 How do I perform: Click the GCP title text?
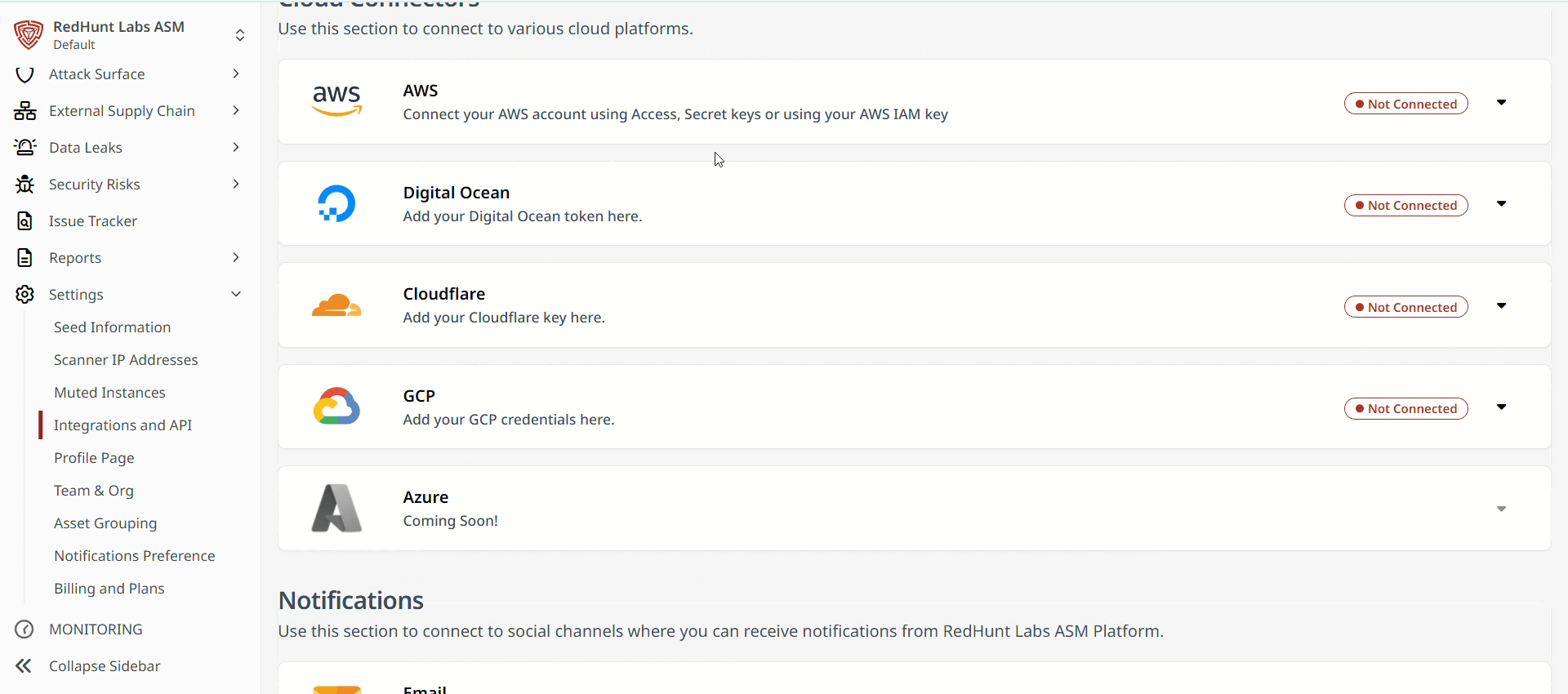point(419,396)
